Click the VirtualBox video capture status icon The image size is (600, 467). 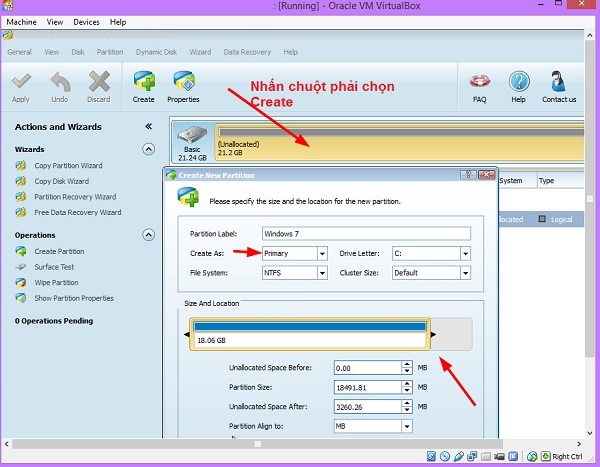[499, 456]
